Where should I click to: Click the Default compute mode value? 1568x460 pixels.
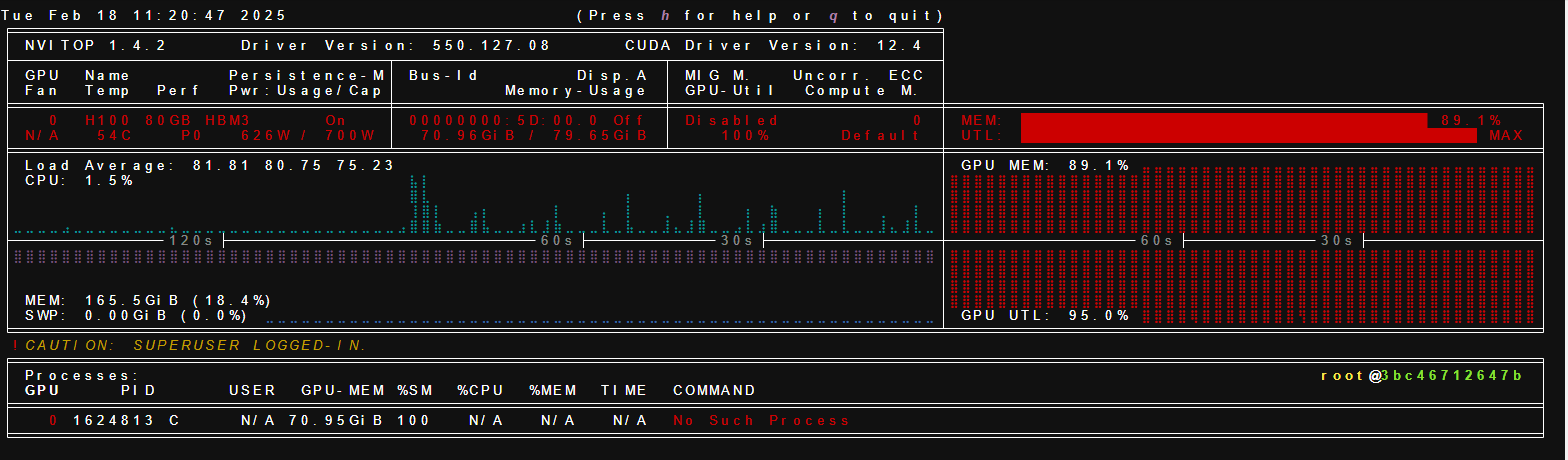(882, 136)
